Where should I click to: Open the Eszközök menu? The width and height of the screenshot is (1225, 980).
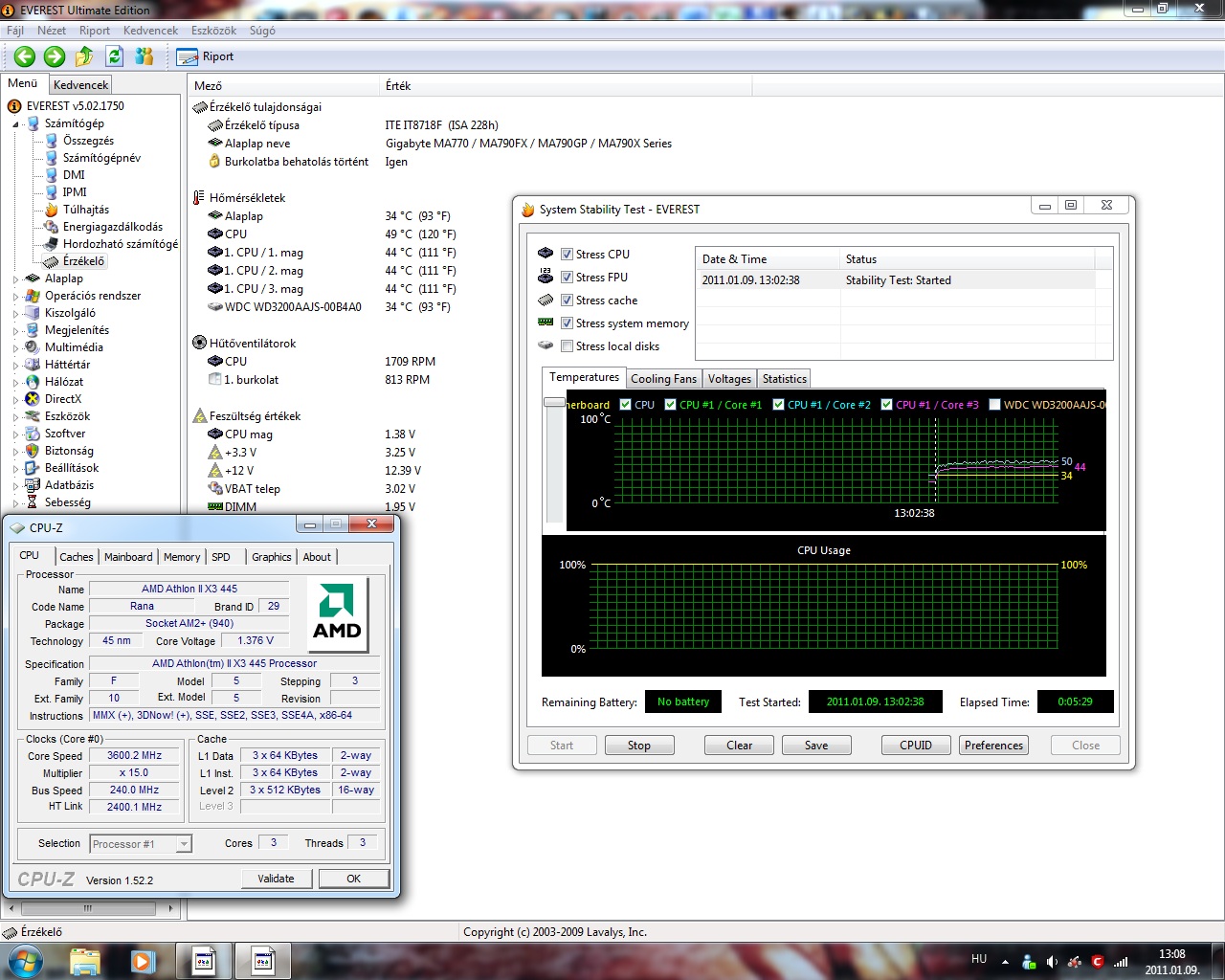point(213,31)
